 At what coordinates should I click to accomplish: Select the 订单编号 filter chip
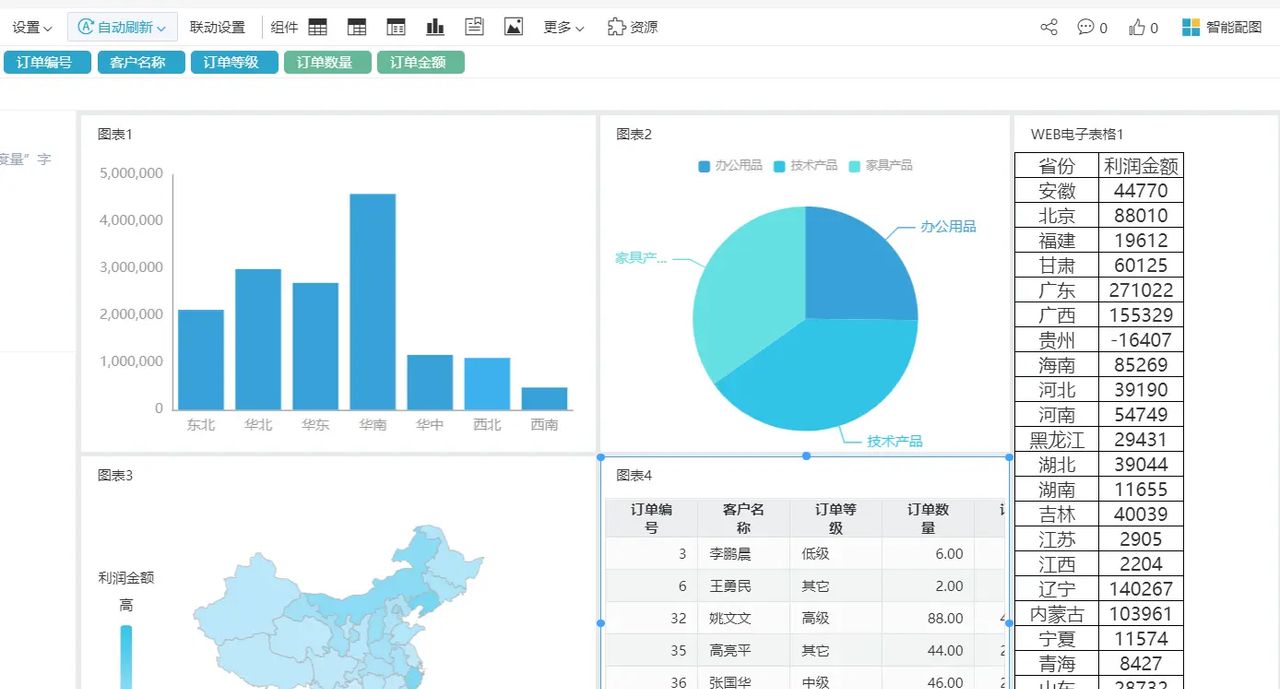point(46,61)
